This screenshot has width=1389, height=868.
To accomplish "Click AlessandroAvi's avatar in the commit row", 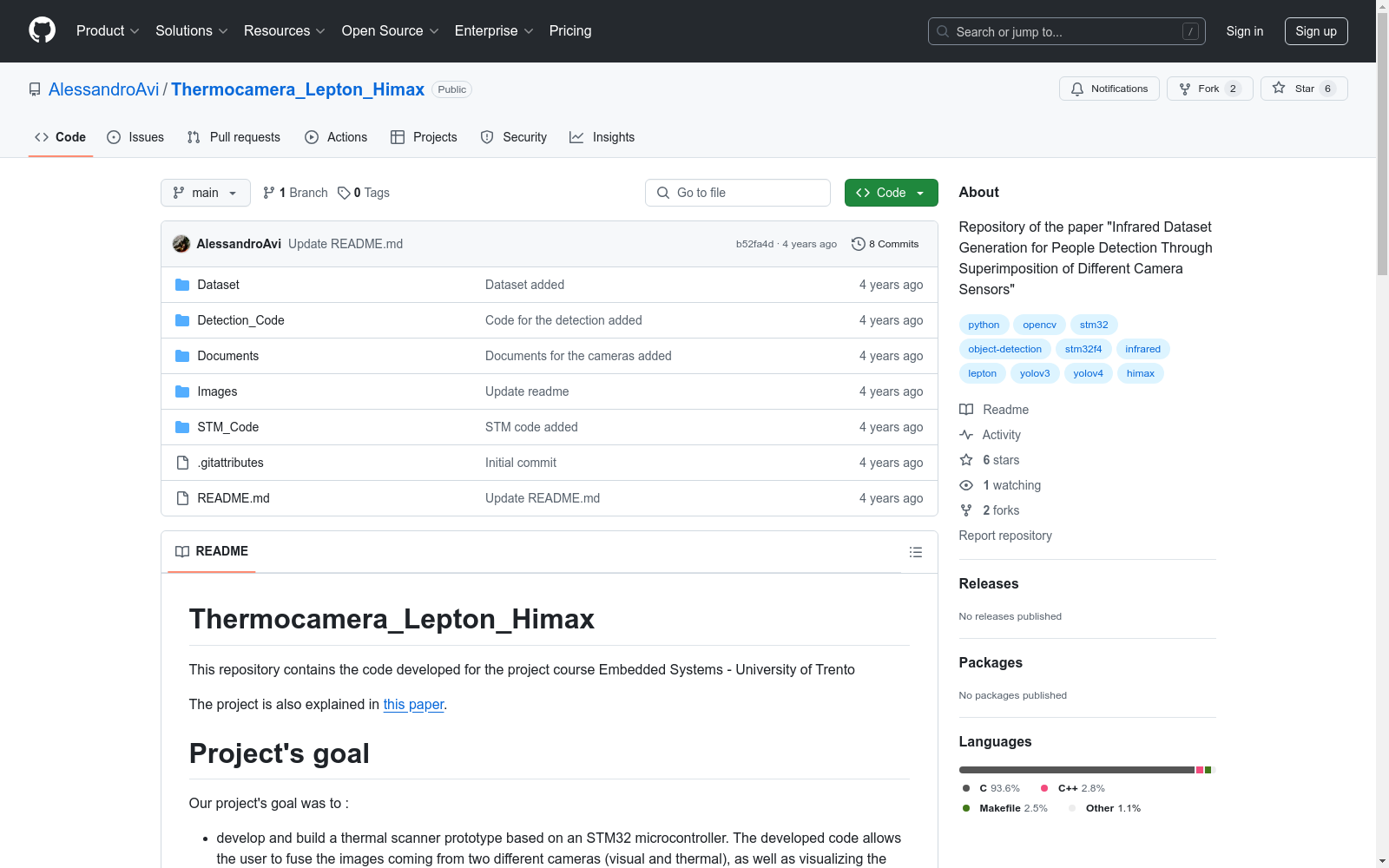I will tap(181, 244).
